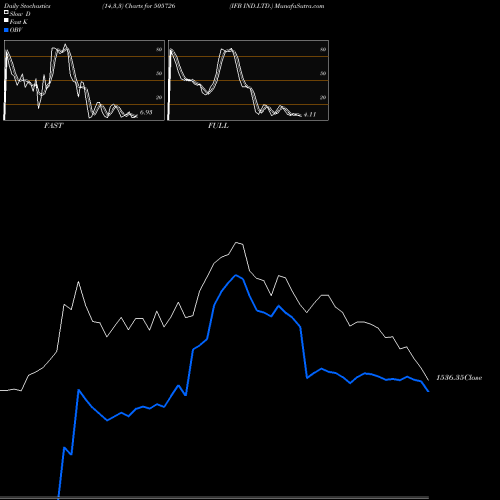Click the peak of the blue OBV line
This screenshot has width=500, height=500.
236,275
